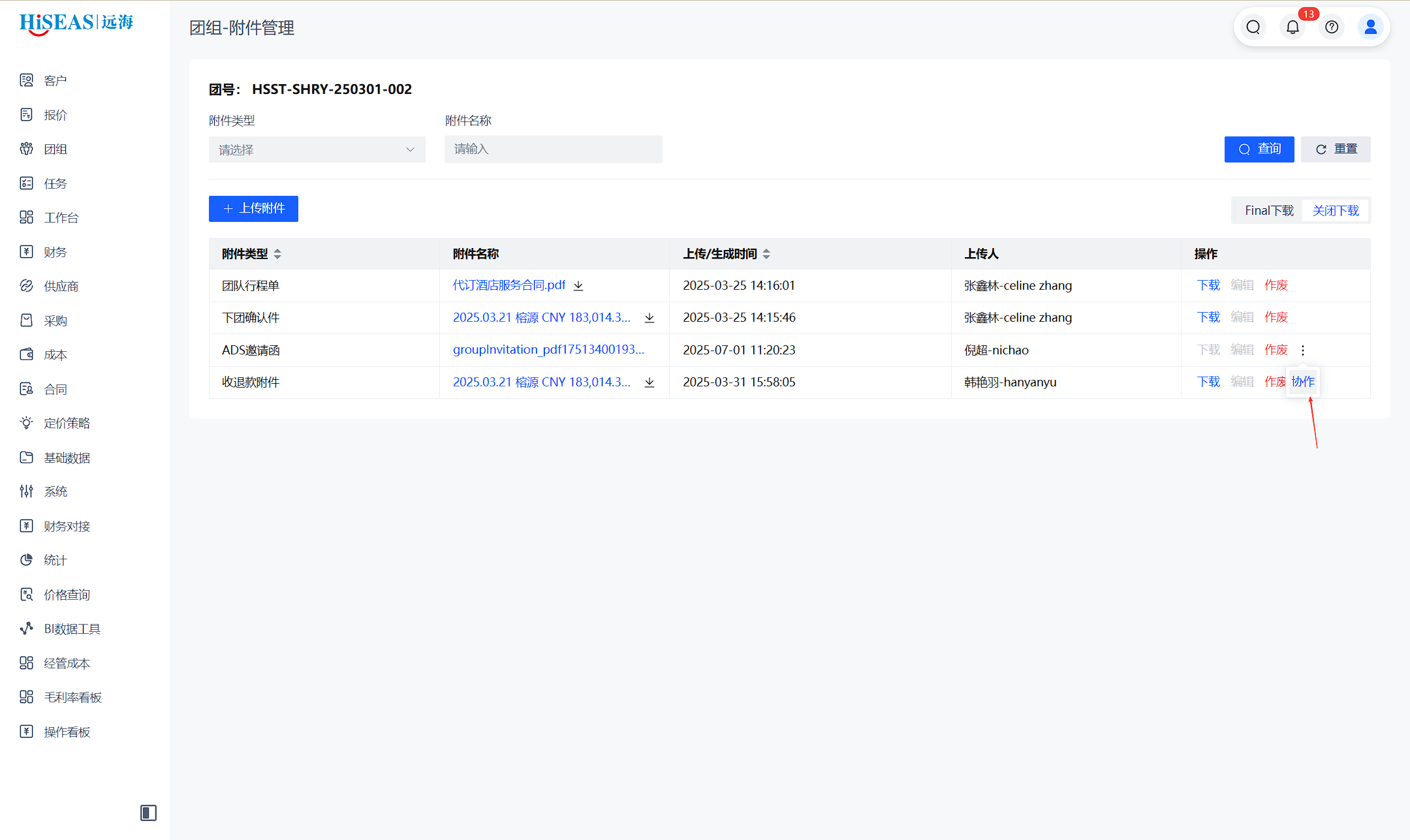Viewport: 1410px width, 840px height.
Task: Click the 重置 reset button
Action: [1336, 149]
